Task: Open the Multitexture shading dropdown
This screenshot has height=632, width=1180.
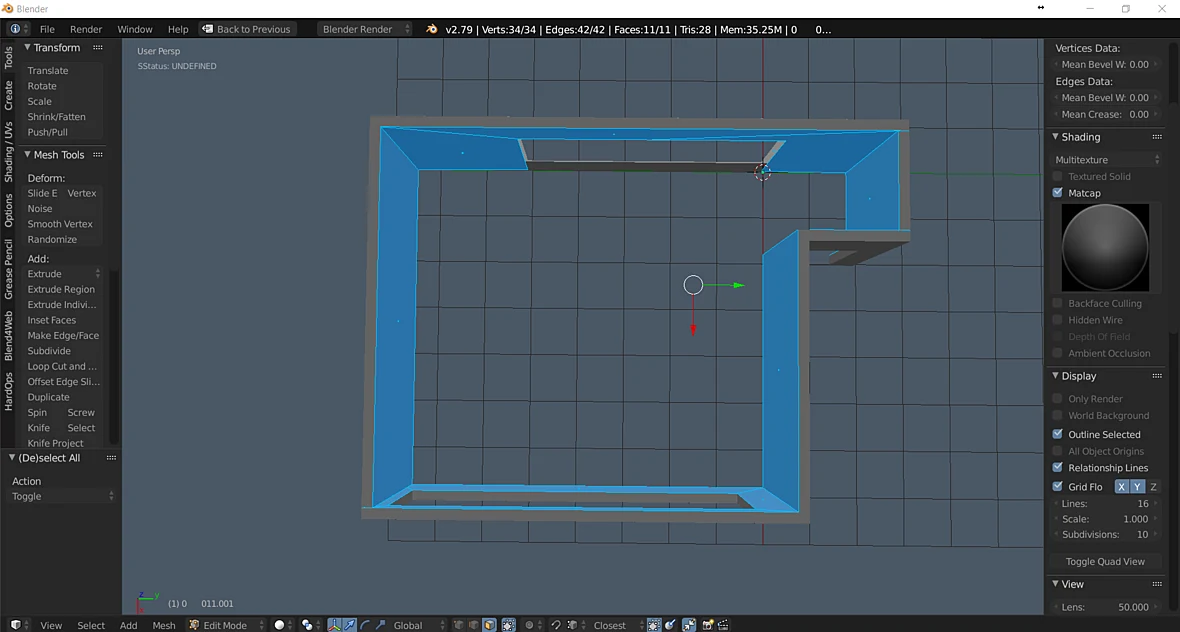Action: pyautogui.click(x=1107, y=160)
